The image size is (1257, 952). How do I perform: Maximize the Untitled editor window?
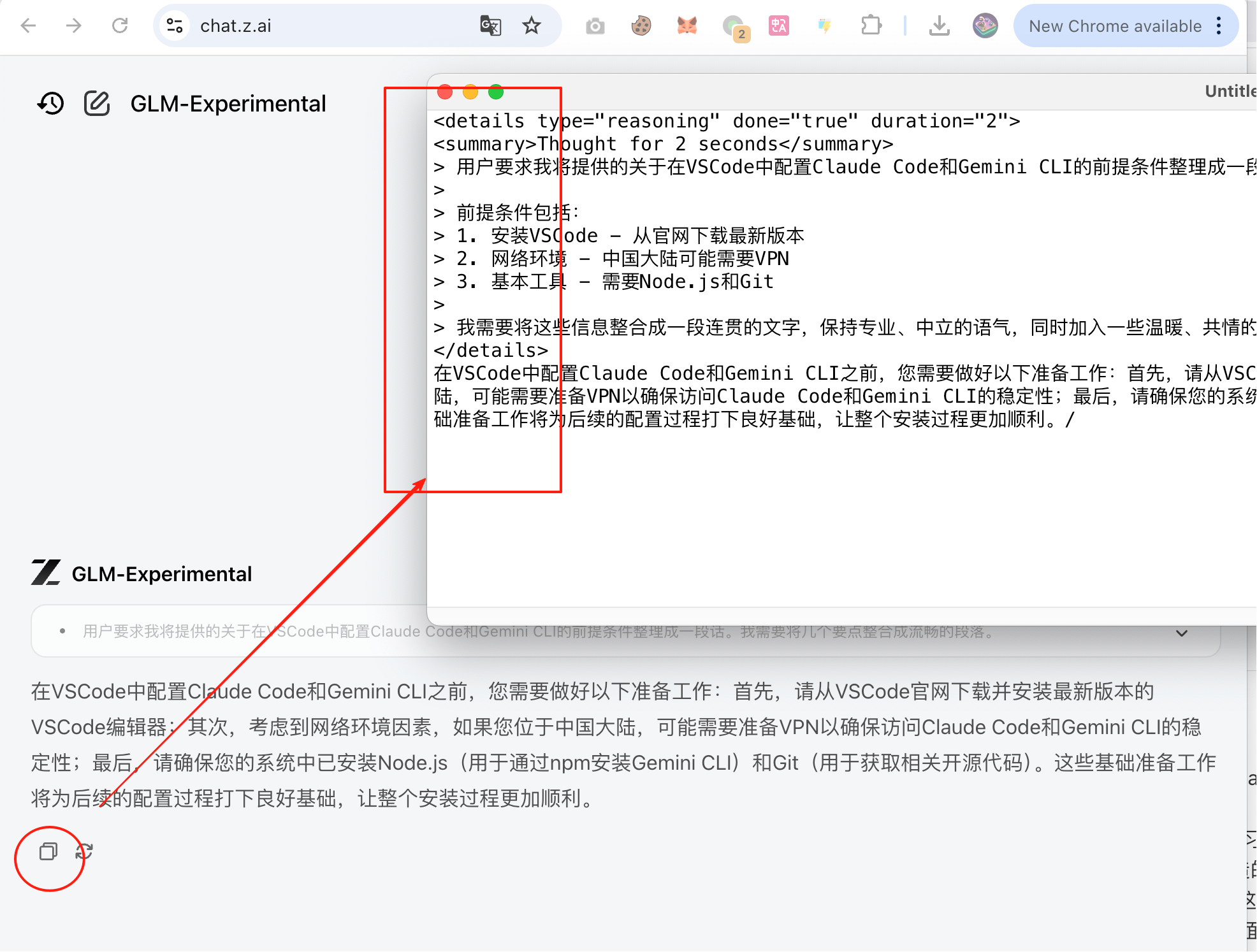[x=496, y=92]
